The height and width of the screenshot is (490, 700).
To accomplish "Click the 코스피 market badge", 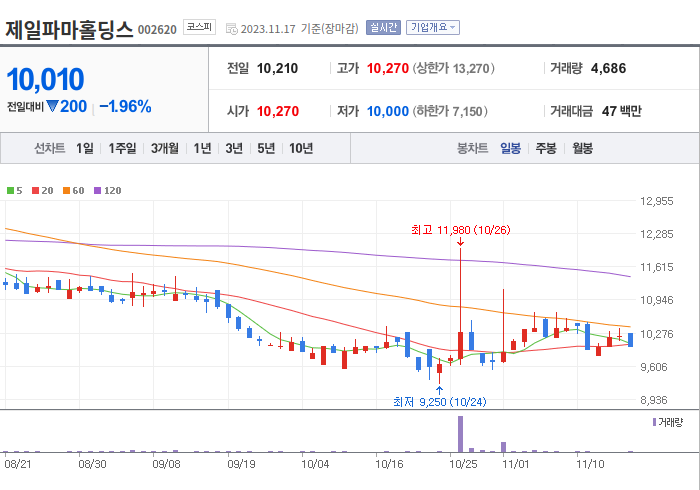I will [x=199, y=27].
